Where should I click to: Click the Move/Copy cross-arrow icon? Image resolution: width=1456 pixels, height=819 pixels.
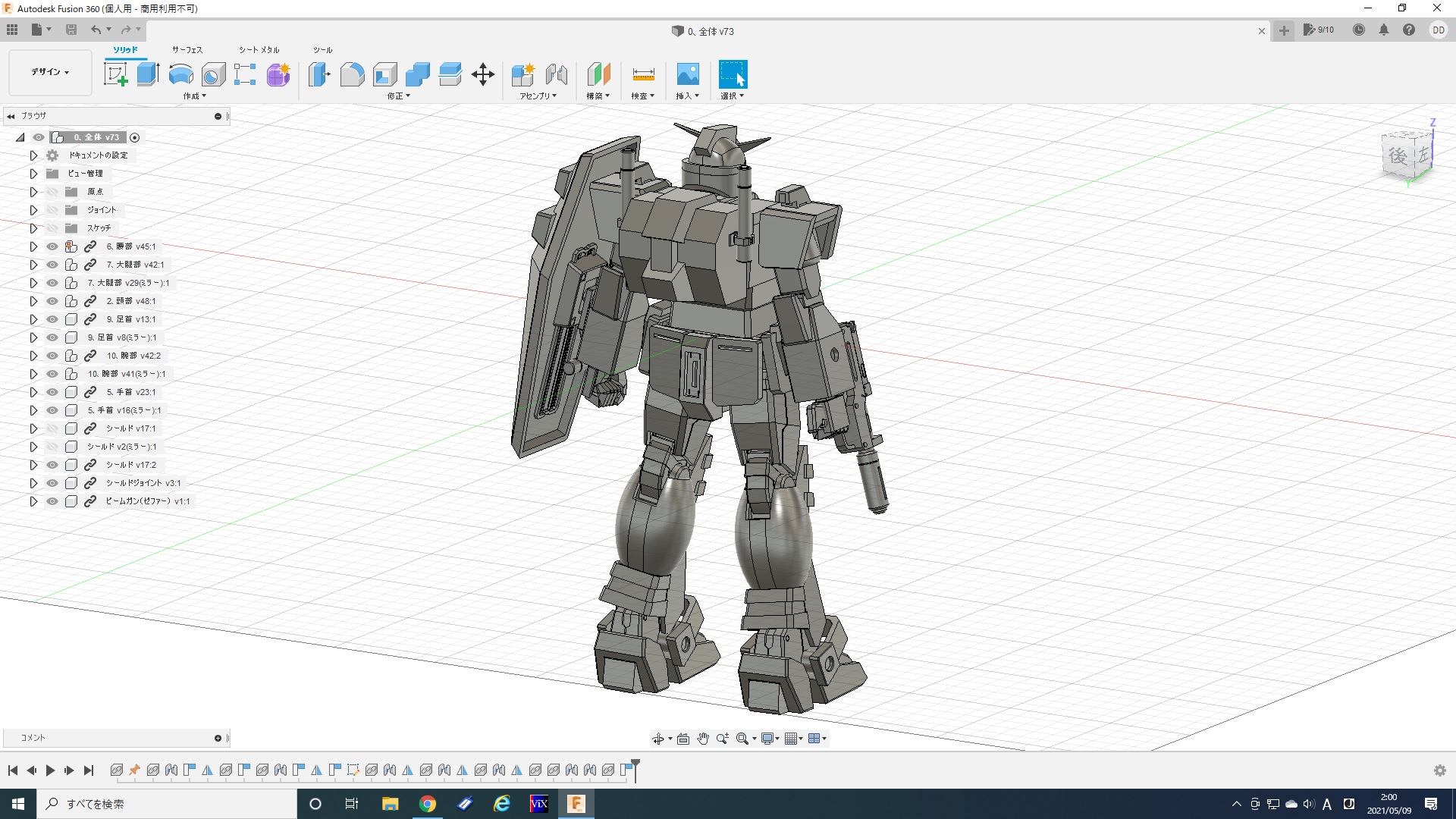tap(483, 74)
